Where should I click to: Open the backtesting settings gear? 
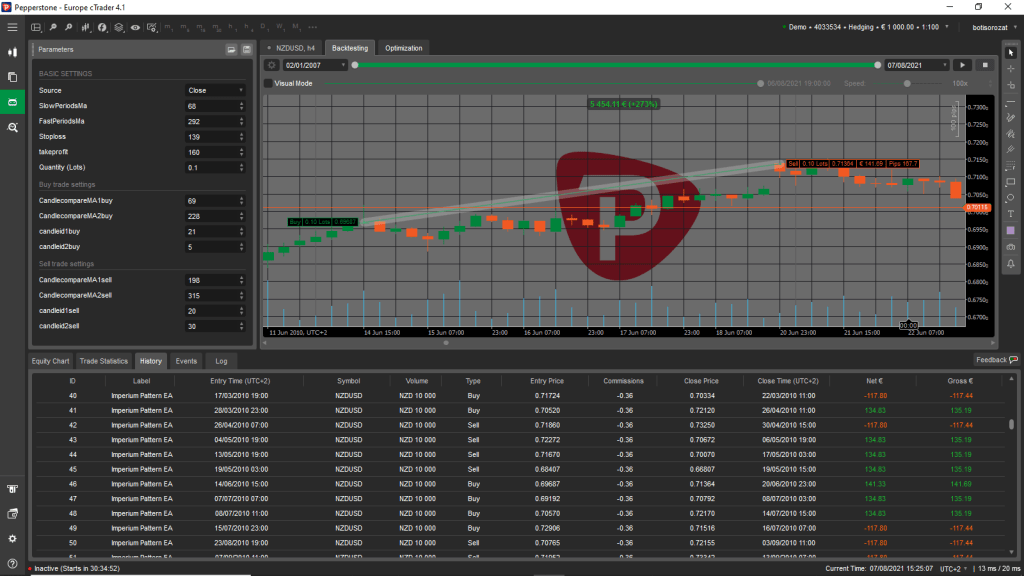click(x=271, y=65)
